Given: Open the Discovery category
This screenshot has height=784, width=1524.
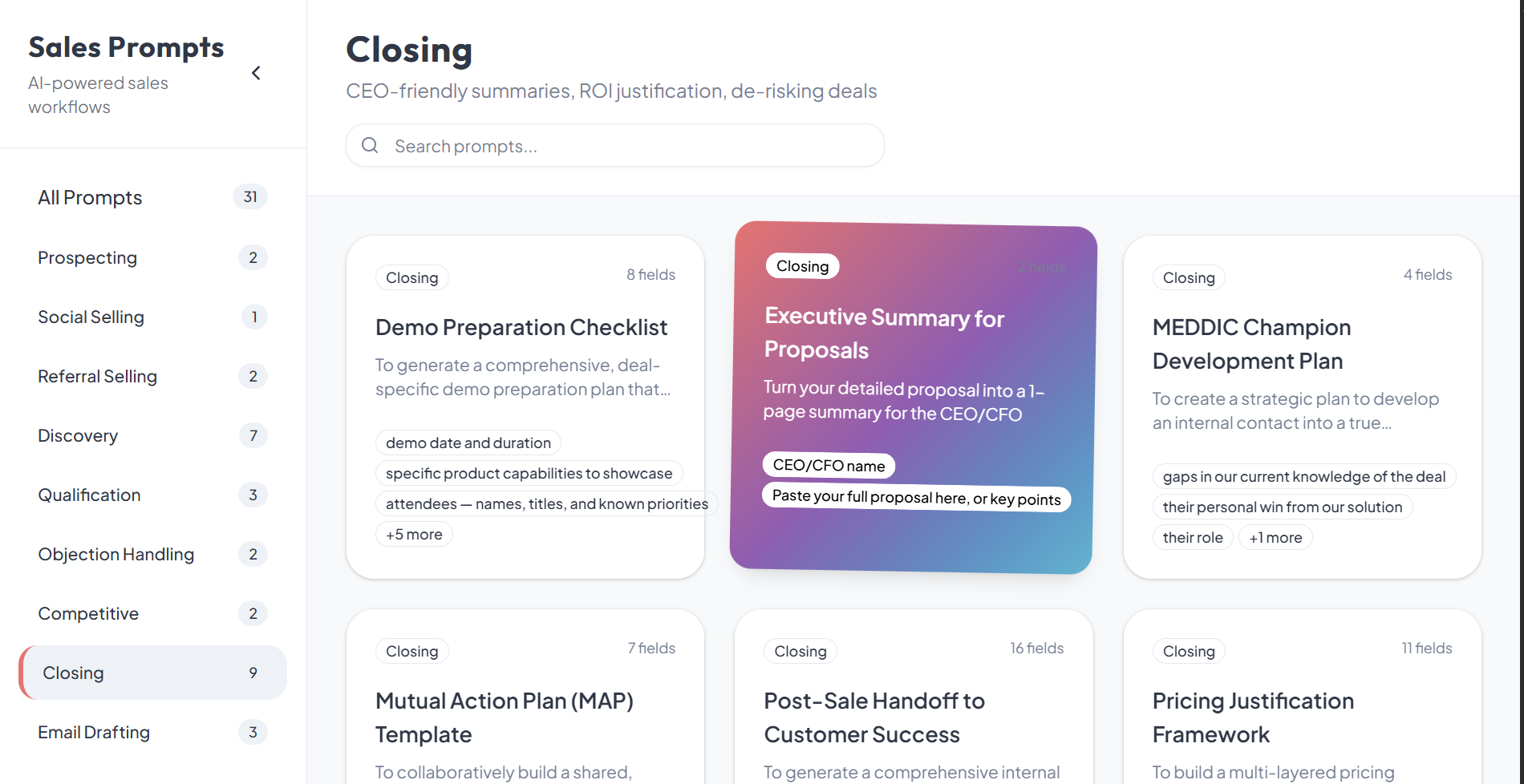Looking at the screenshot, I should pyautogui.click(x=78, y=434).
